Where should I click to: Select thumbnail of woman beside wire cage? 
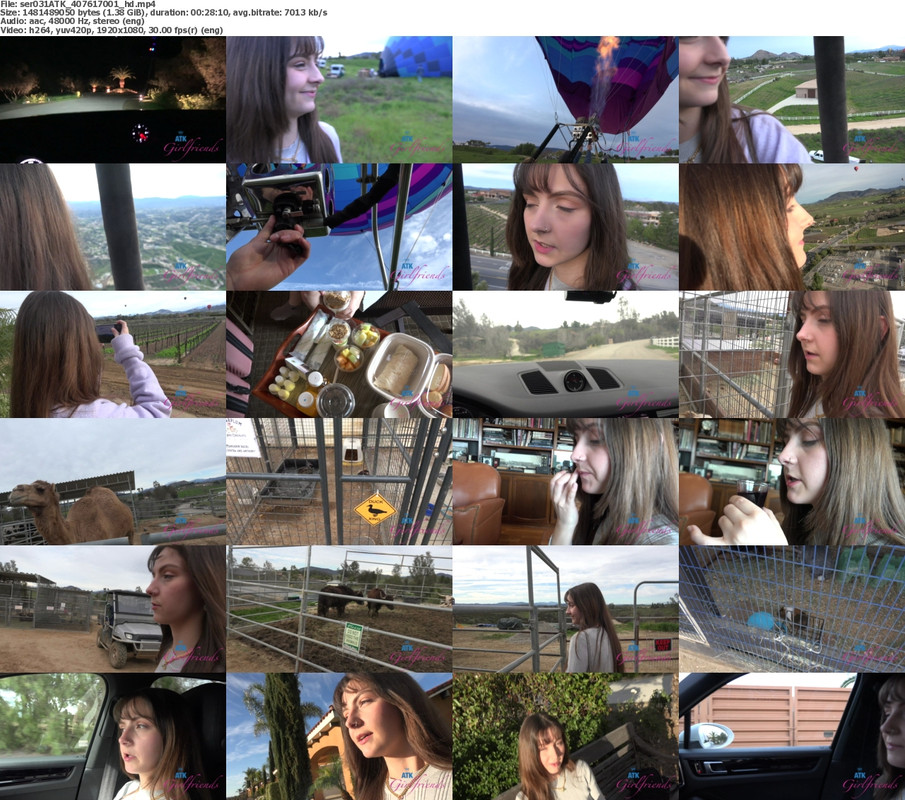tap(792, 354)
